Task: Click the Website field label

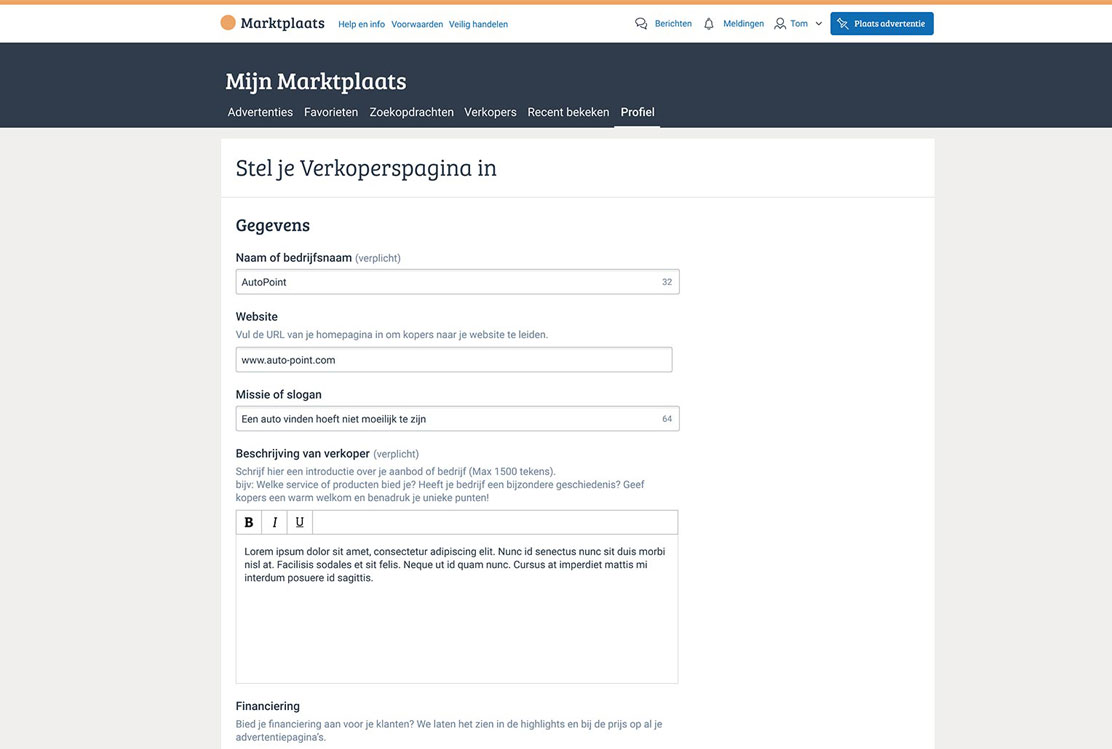Action: [257, 316]
